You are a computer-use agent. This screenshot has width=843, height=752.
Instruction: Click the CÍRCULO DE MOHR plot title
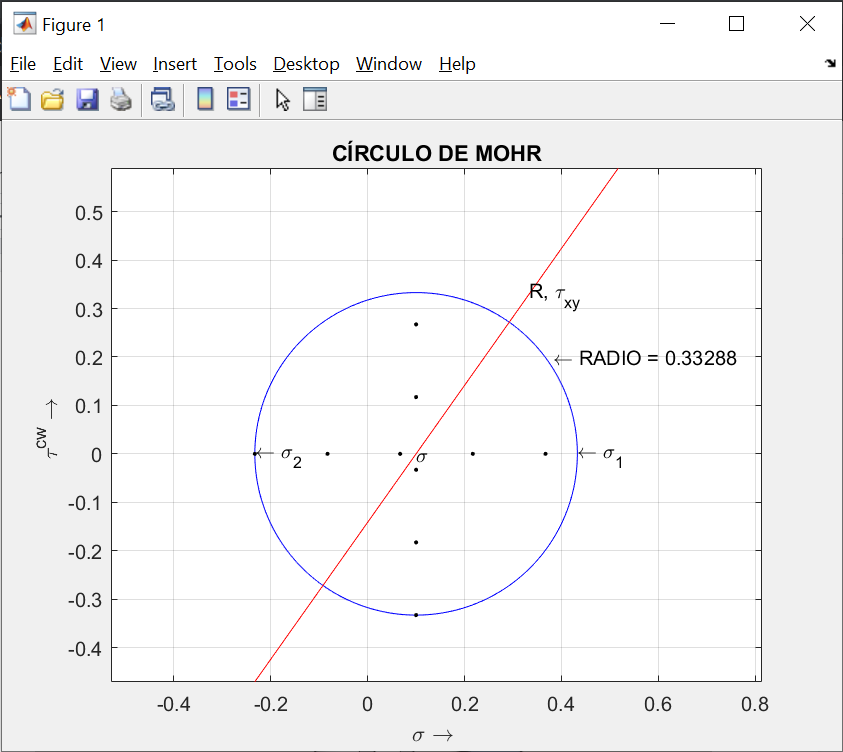pos(437,154)
